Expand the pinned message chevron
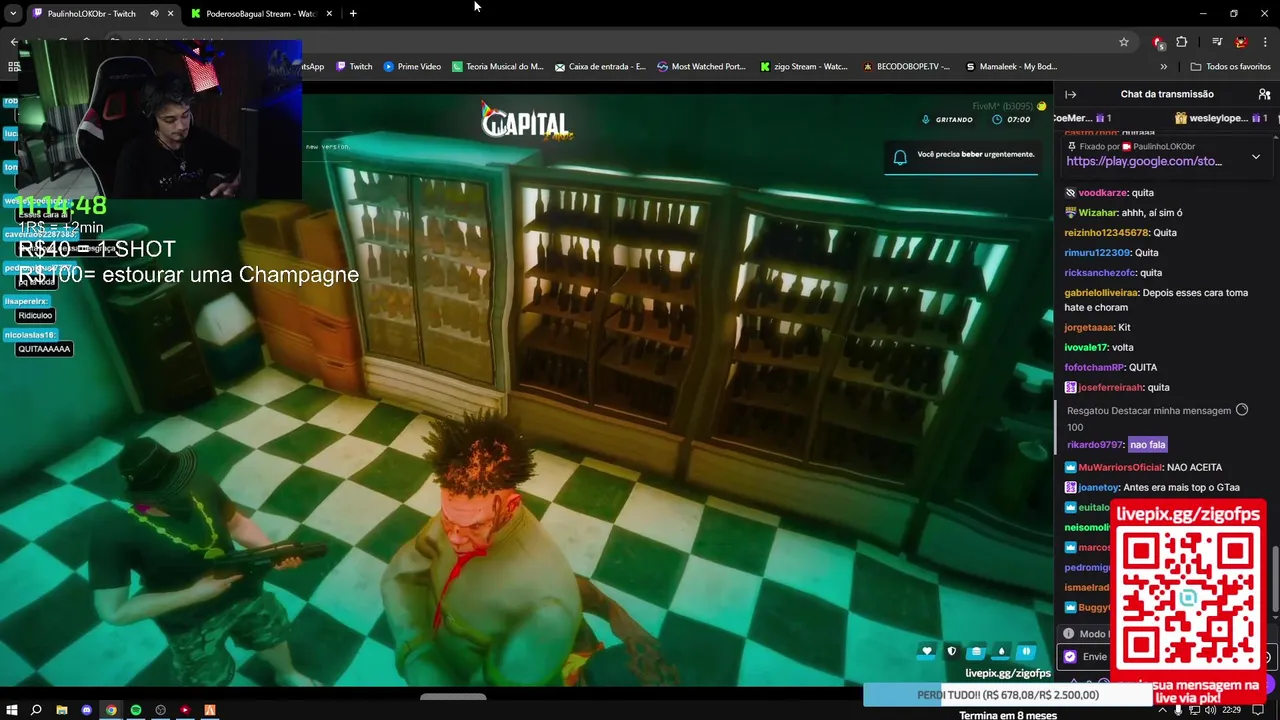This screenshot has width=1280, height=720. 1256,157
